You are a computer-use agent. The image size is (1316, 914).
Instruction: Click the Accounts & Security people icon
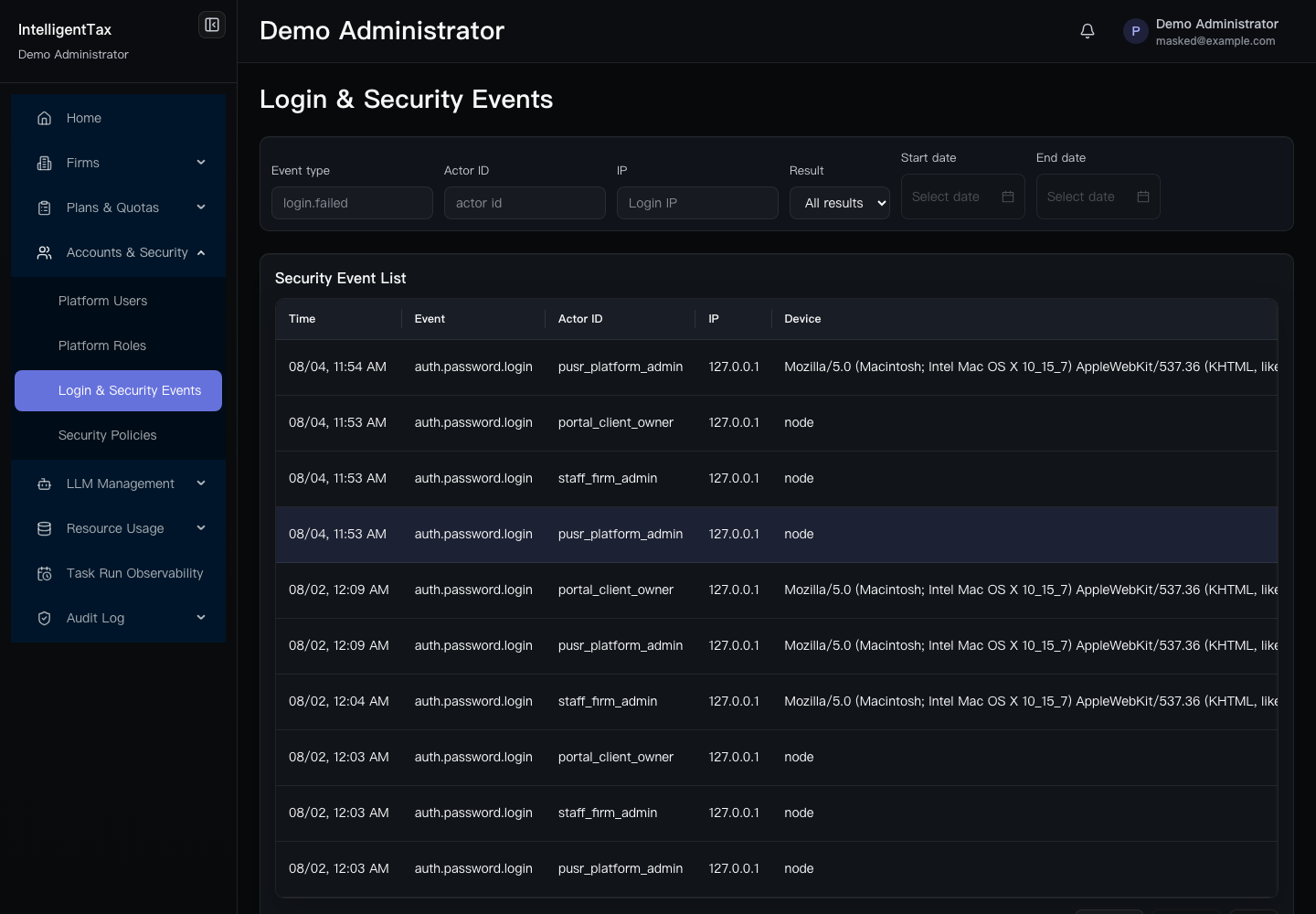44,252
